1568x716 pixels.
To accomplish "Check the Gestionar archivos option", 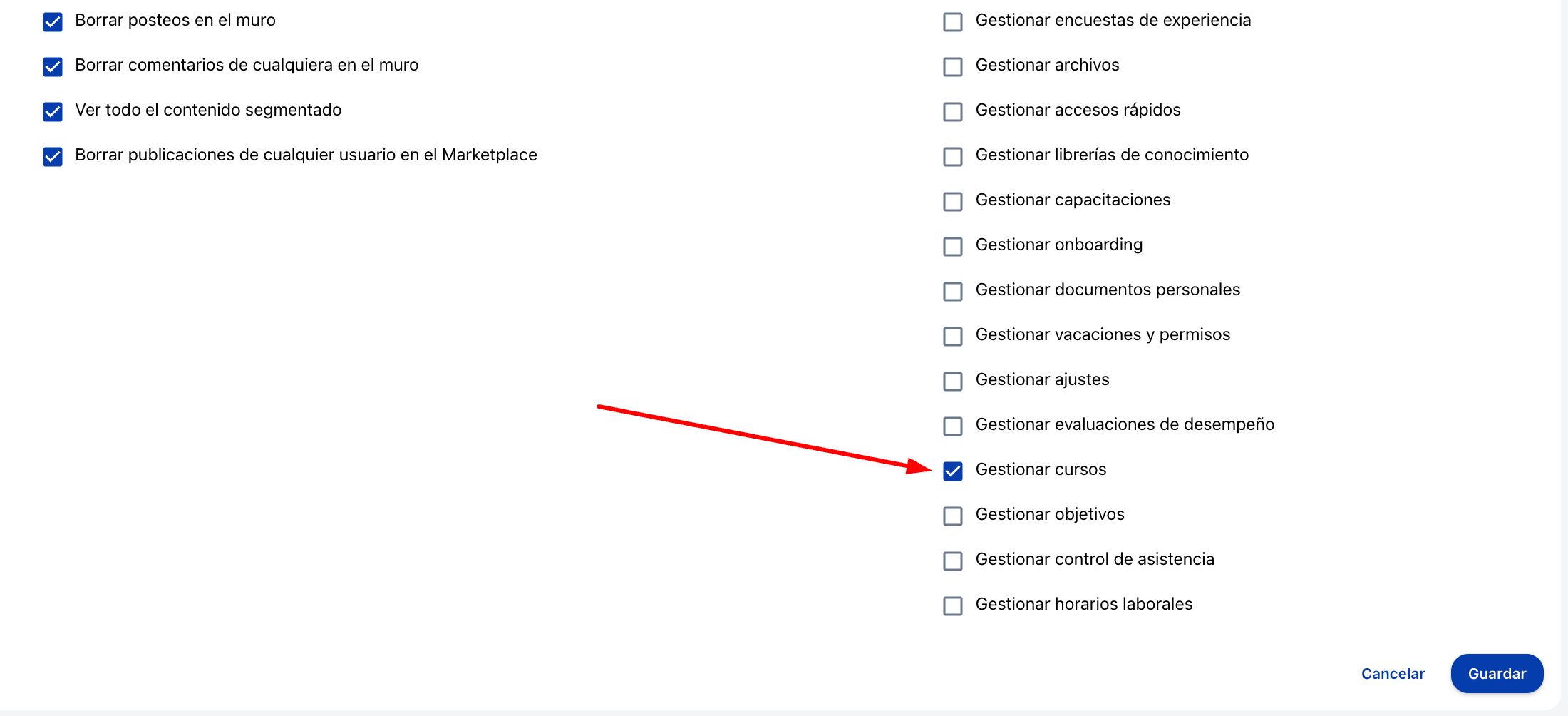I will tap(953, 67).
